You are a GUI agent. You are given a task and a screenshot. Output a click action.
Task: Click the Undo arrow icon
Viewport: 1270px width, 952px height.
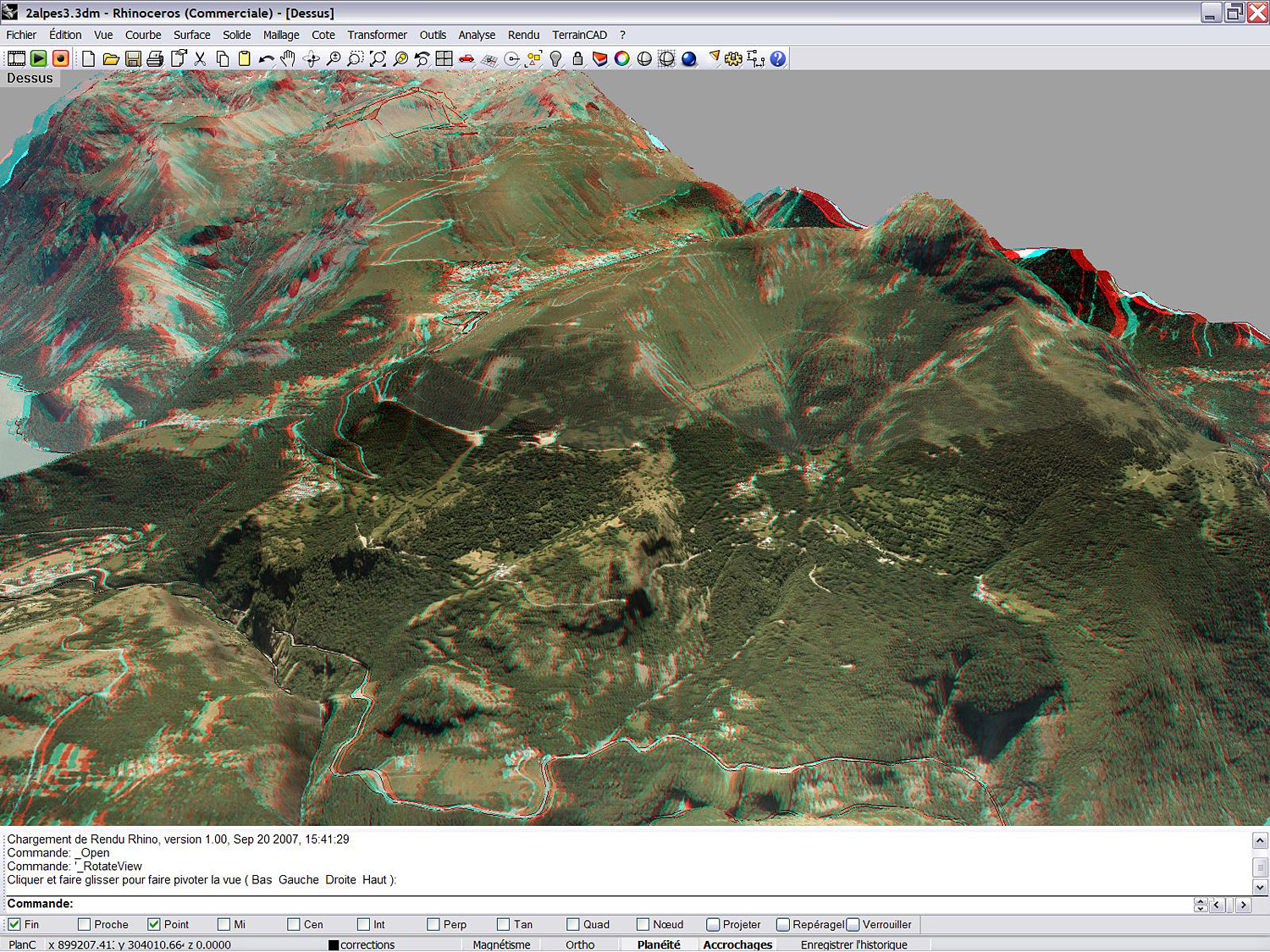point(266,58)
